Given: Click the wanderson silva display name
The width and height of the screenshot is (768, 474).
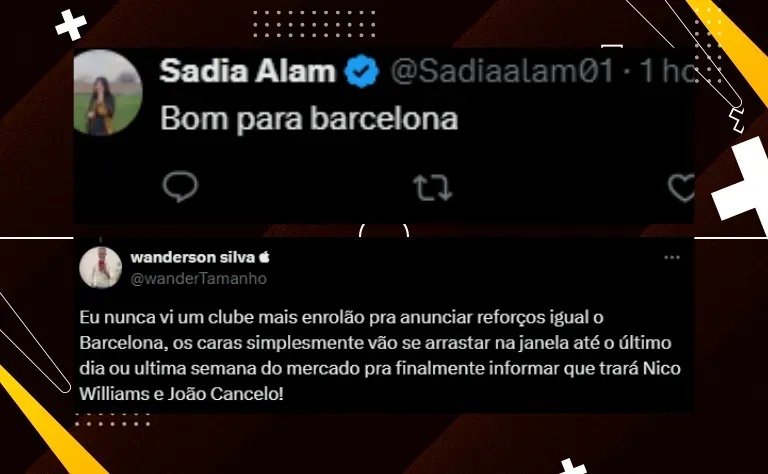Looking at the screenshot, I should pos(193,257).
